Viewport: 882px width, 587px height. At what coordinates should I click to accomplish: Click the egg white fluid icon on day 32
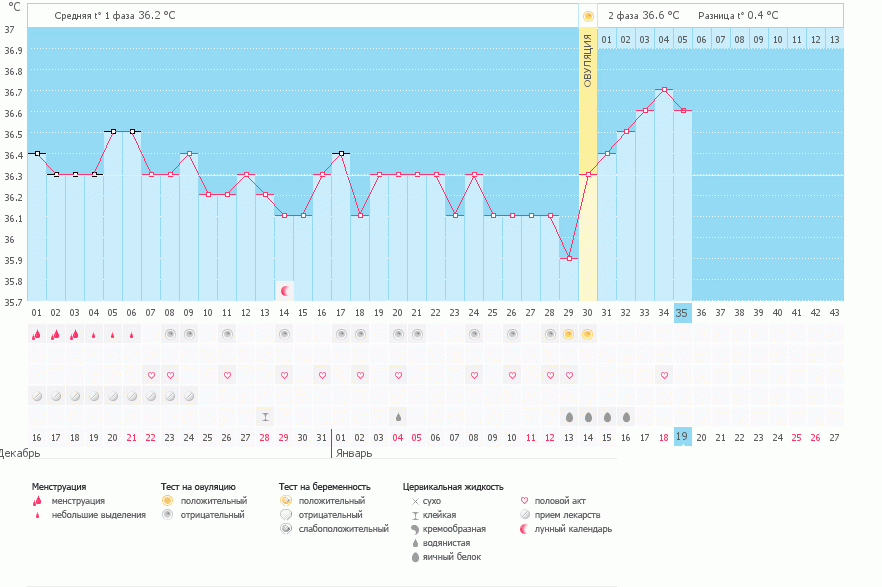click(x=626, y=416)
